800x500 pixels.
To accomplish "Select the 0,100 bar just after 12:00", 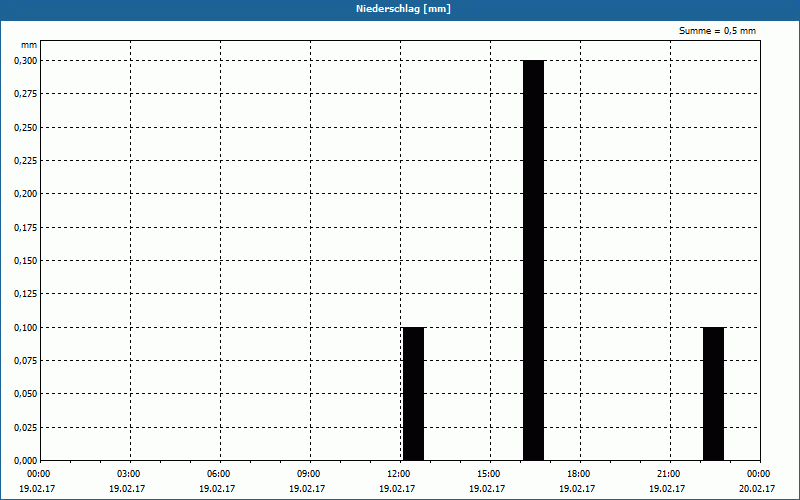I will pyautogui.click(x=413, y=394).
